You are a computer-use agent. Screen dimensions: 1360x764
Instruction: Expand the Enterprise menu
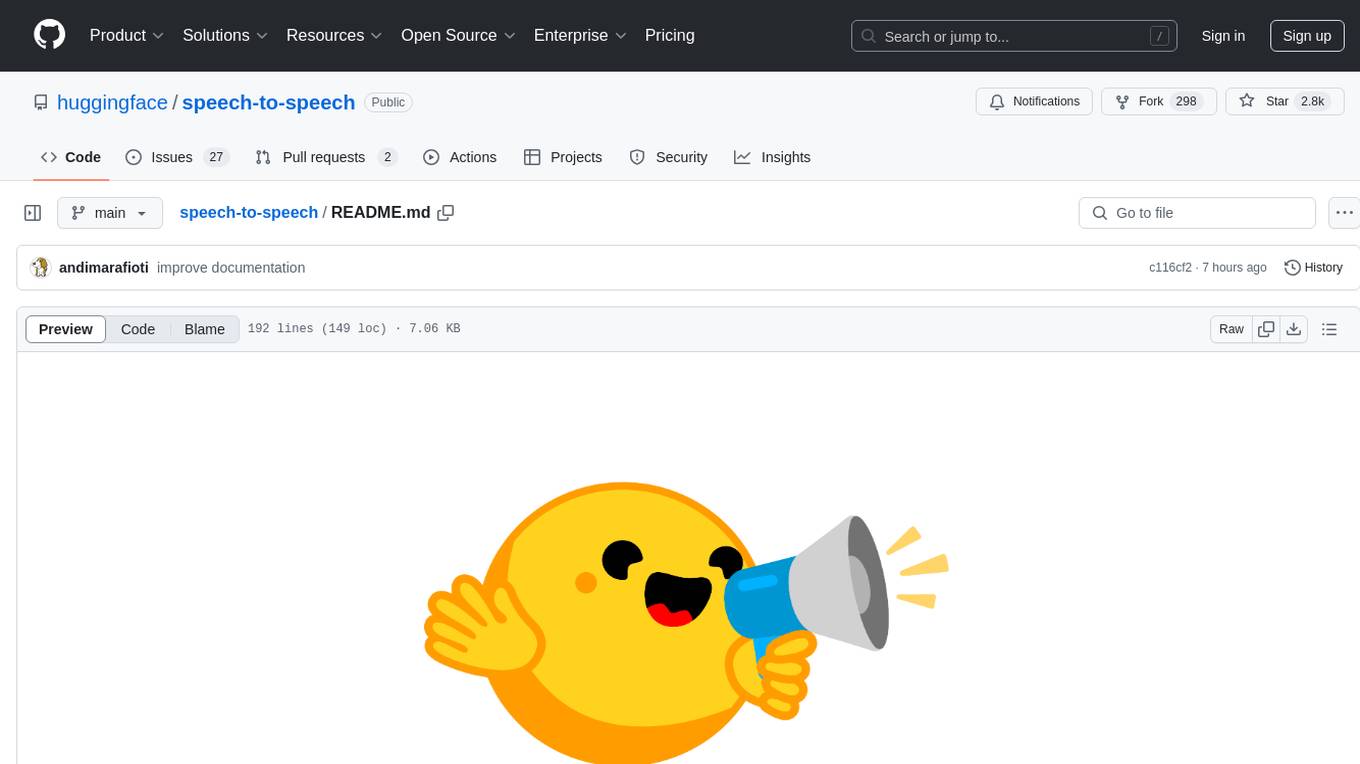pos(580,35)
